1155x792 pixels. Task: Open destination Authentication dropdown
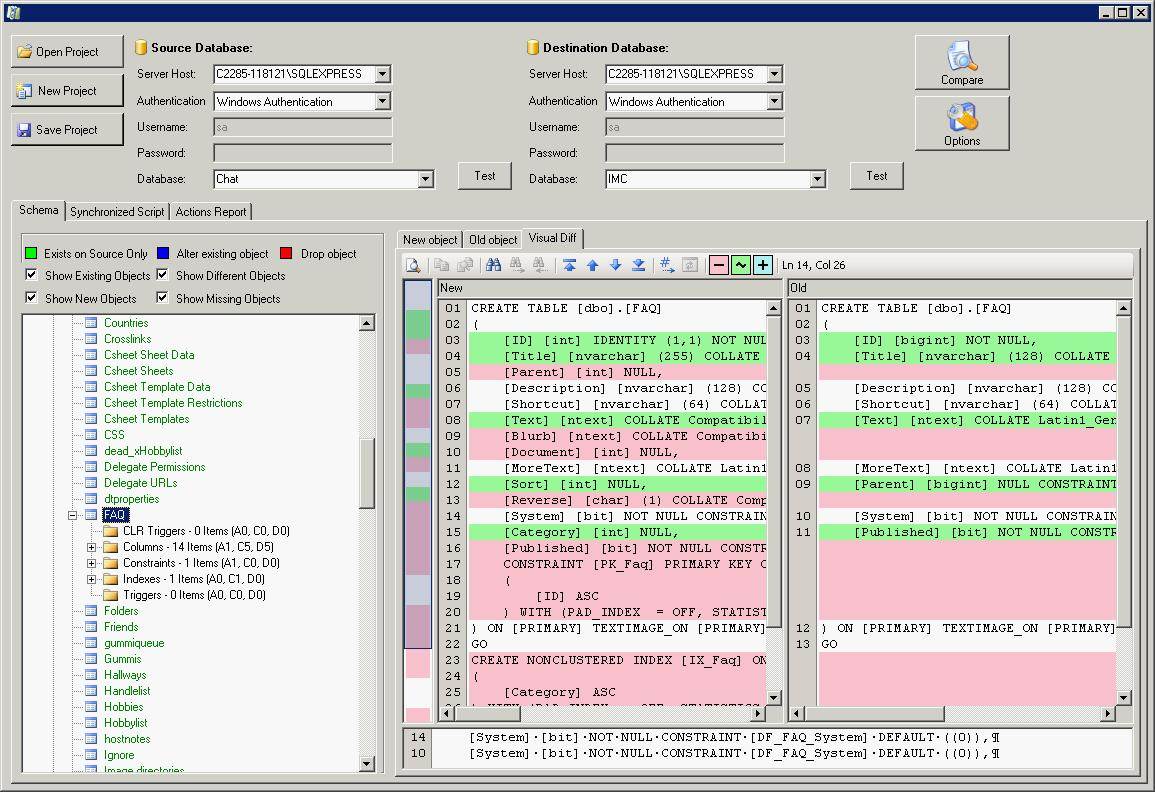tap(774, 102)
